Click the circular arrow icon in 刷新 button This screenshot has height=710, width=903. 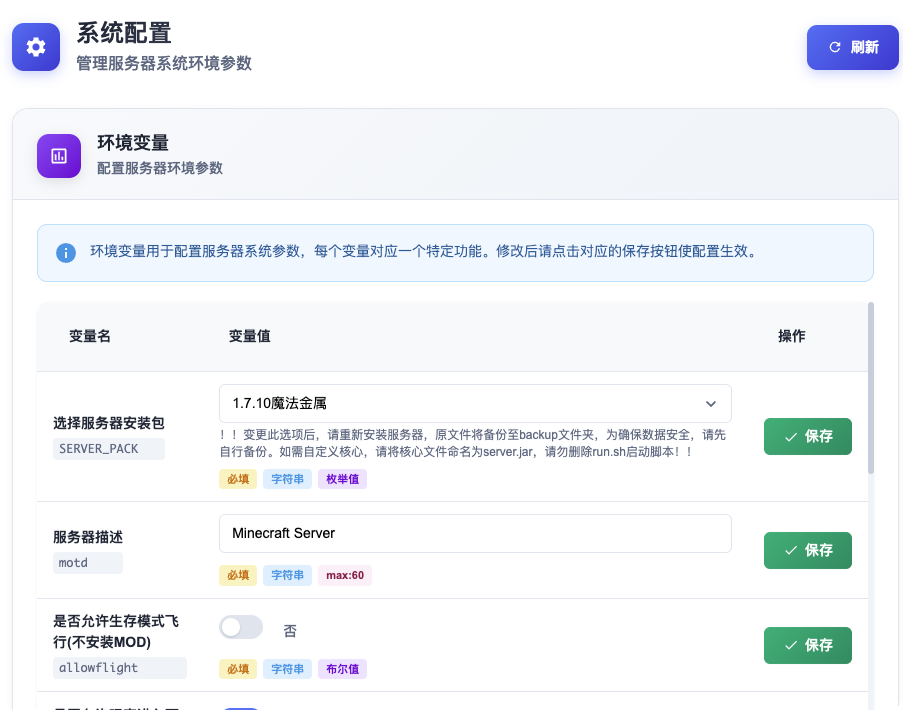tap(835, 47)
